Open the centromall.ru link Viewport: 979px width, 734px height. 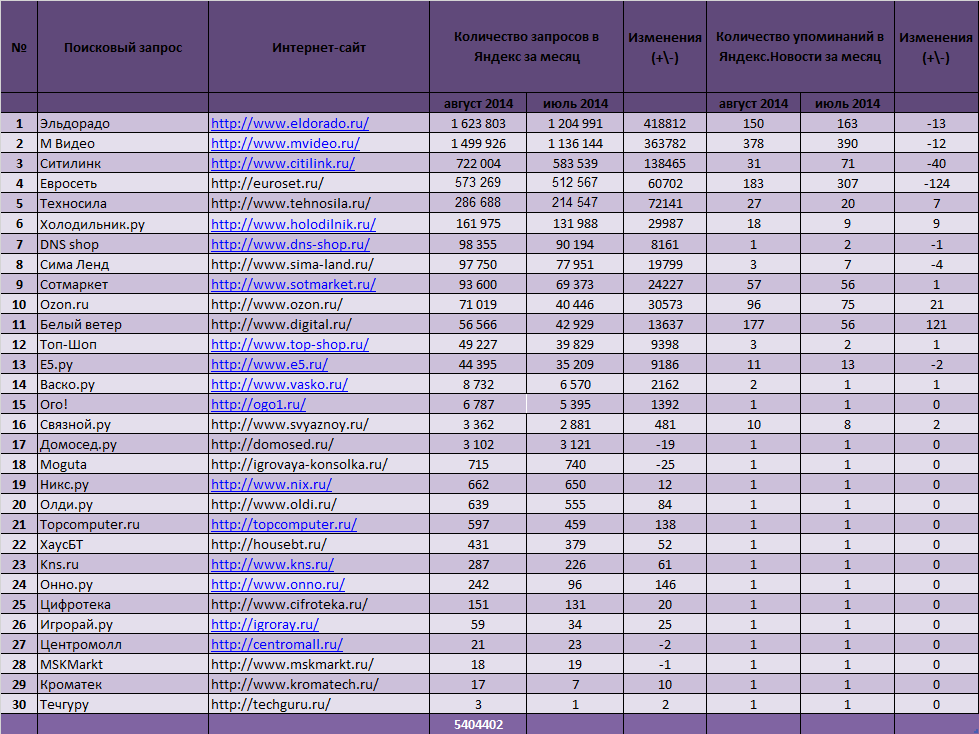pos(276,644)
